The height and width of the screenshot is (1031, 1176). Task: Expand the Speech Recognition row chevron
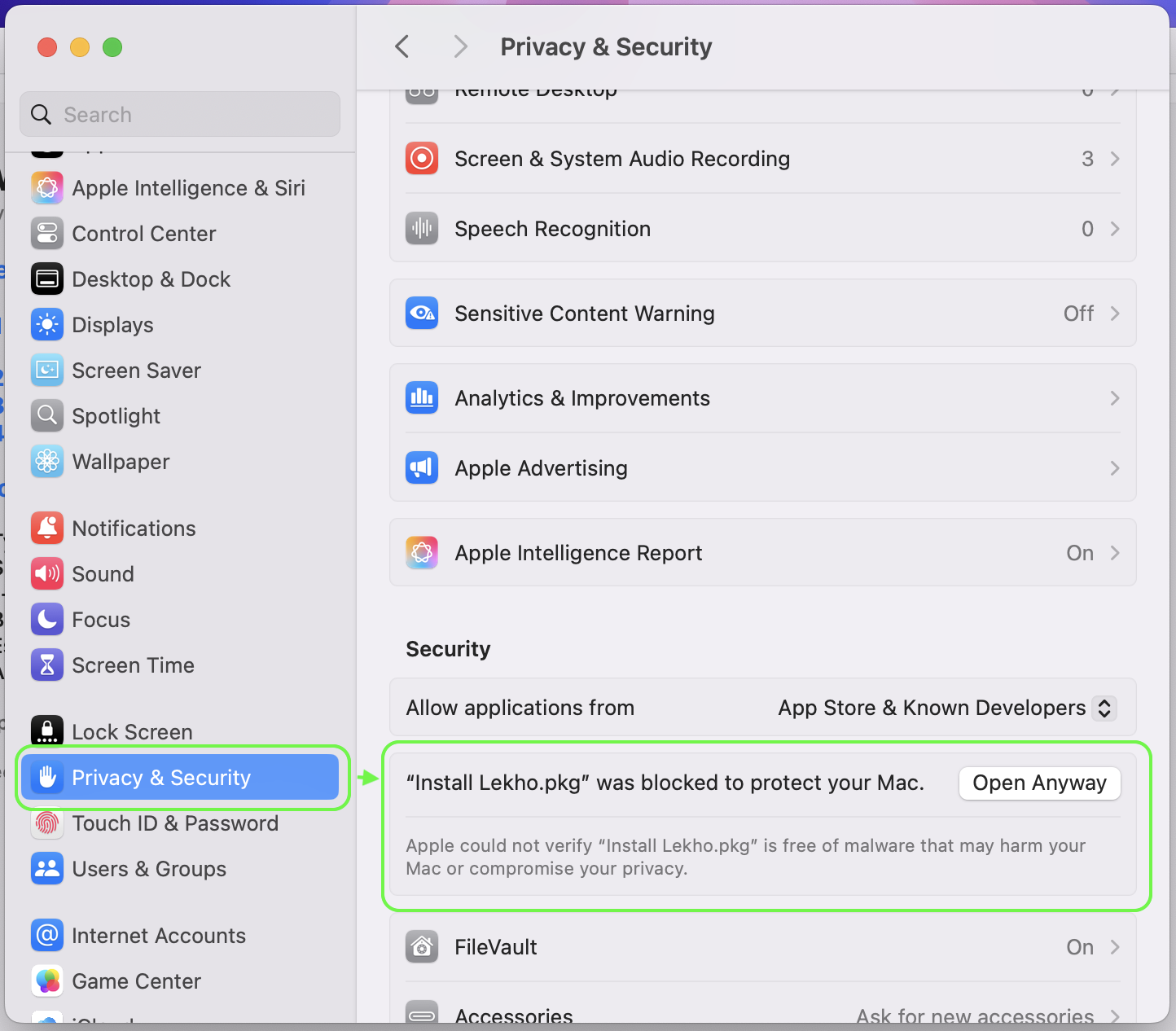(x=1115, y=229)
